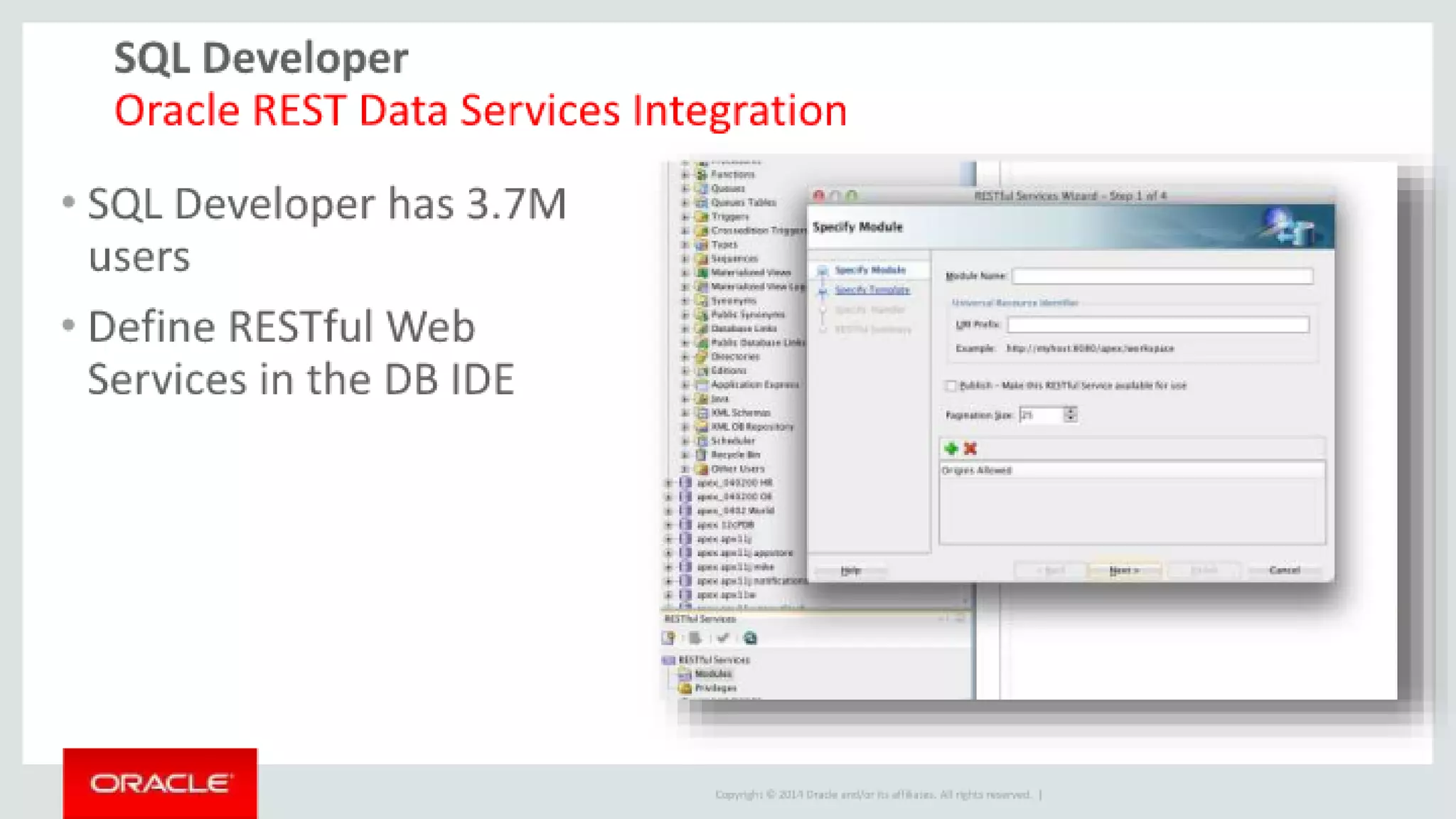Image resolution: width=1456 pixels, height=819 pixels.
Task: Select the RESTful Summary wizard step
Action: click(x=873, y=329)
